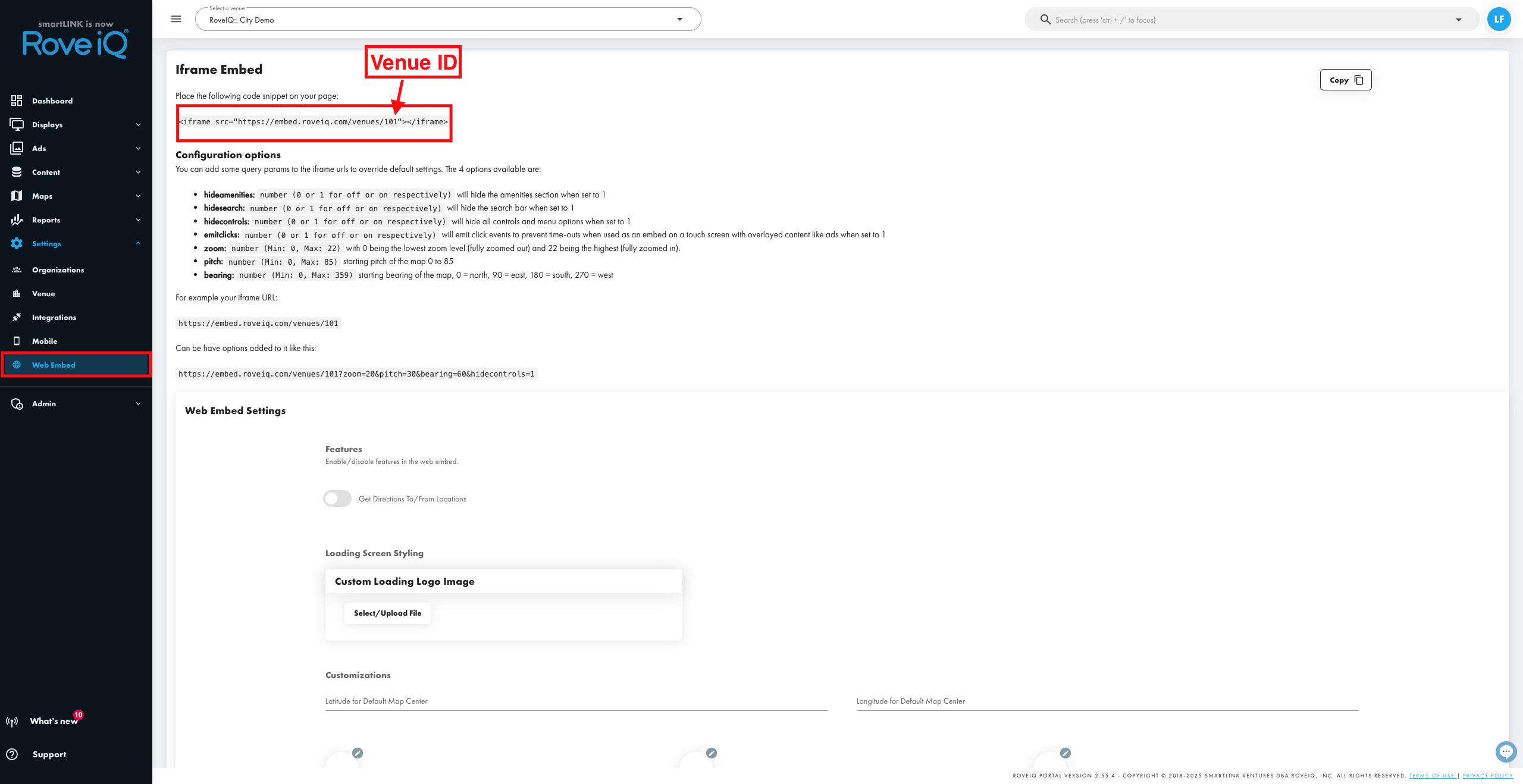Click the What's new broadcast icon

12,722
